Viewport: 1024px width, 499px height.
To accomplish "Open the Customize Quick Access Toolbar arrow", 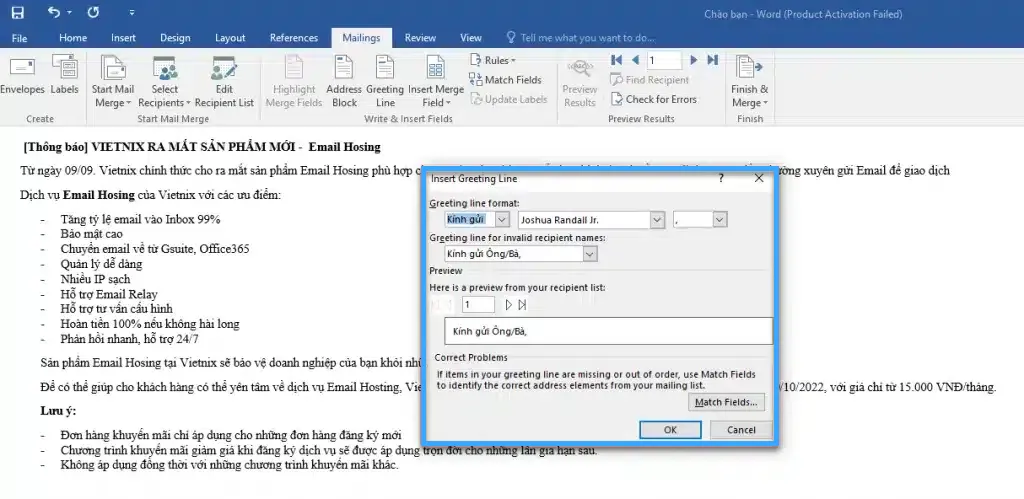I will tap(132, 13).
